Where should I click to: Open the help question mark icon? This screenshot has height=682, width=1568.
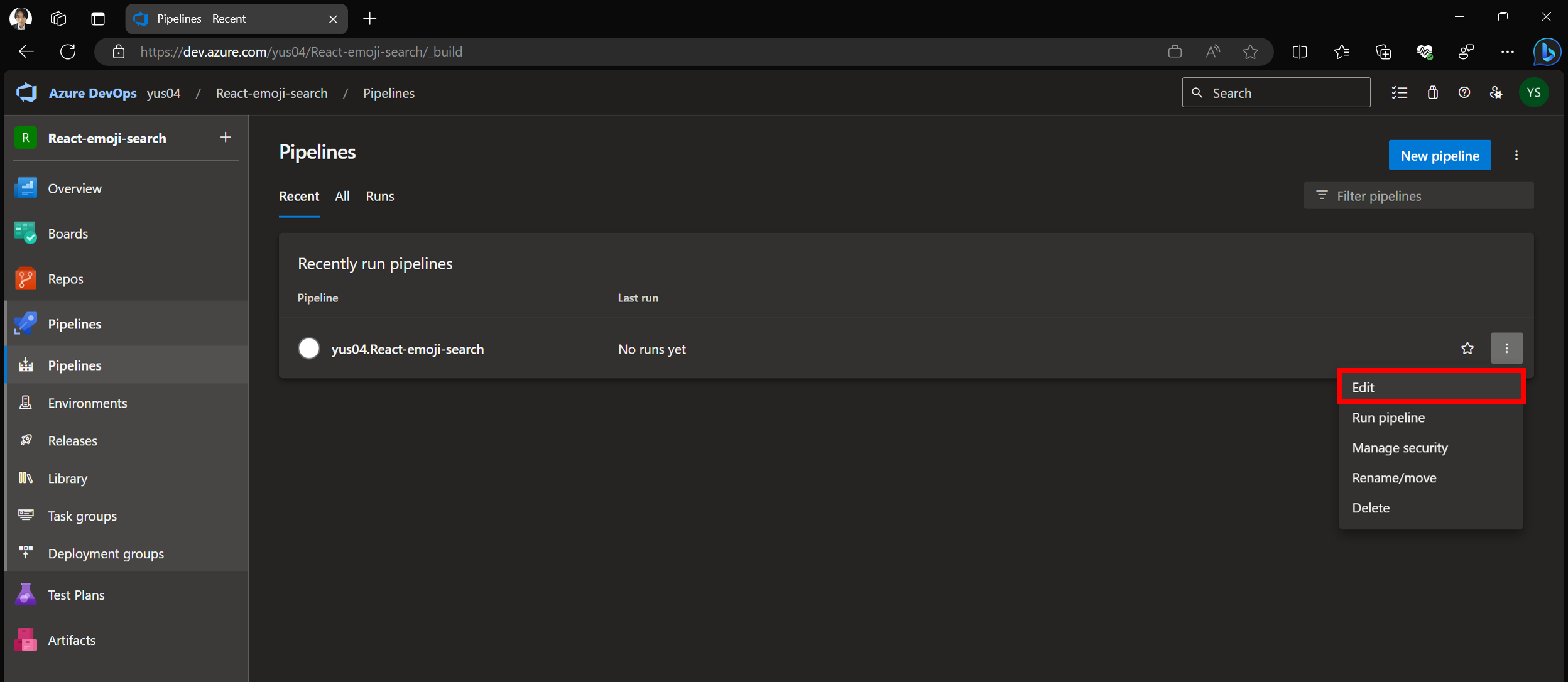1464,93
